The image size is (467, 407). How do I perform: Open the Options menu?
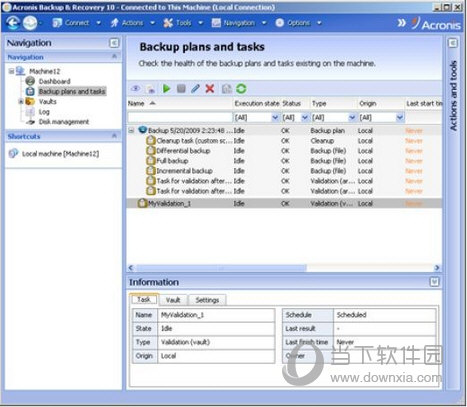point(298,23)
